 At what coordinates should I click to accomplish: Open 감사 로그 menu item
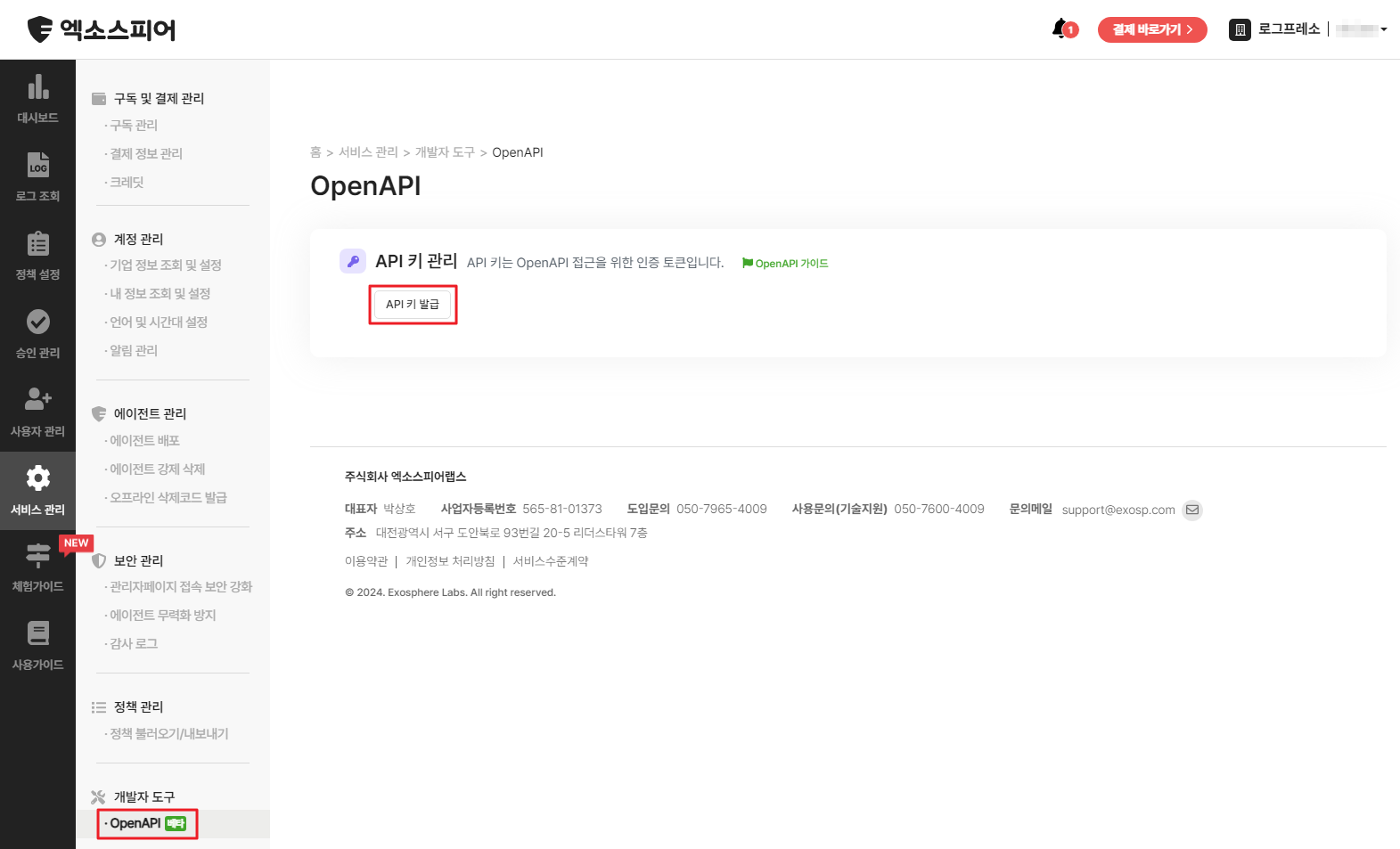coord(134,643)
